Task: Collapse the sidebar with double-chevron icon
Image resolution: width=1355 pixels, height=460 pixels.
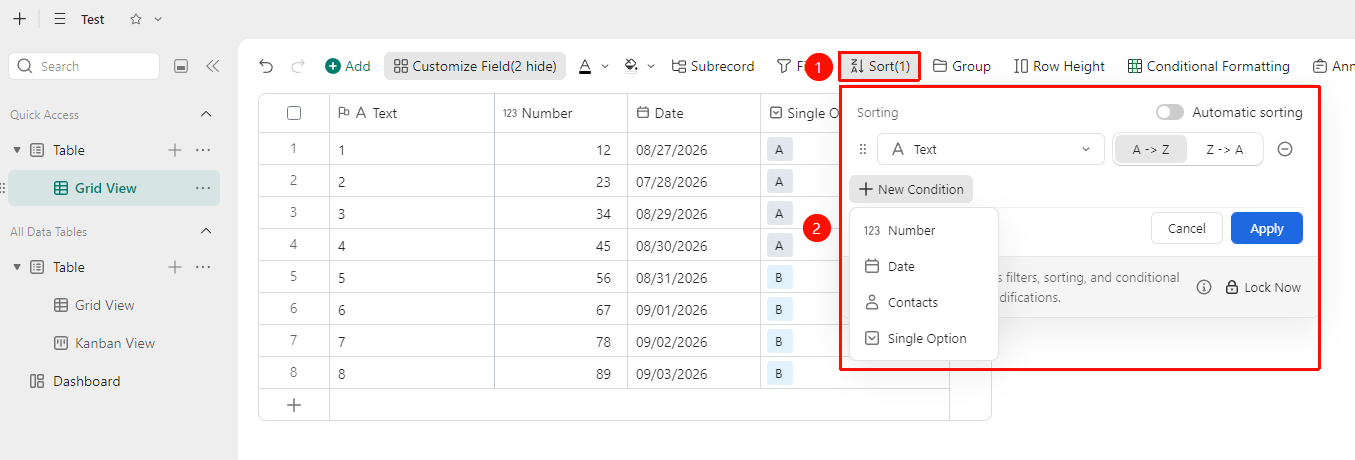Action: point(212,66)
